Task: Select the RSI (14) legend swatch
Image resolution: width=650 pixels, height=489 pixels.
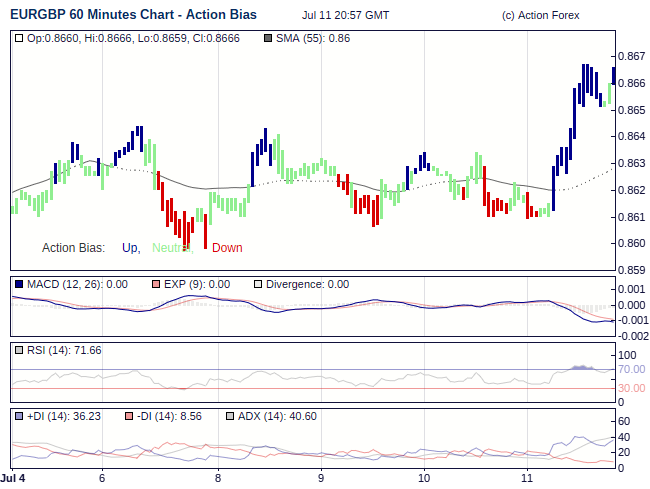Action: pyautogui.click(x=19, y=350)
